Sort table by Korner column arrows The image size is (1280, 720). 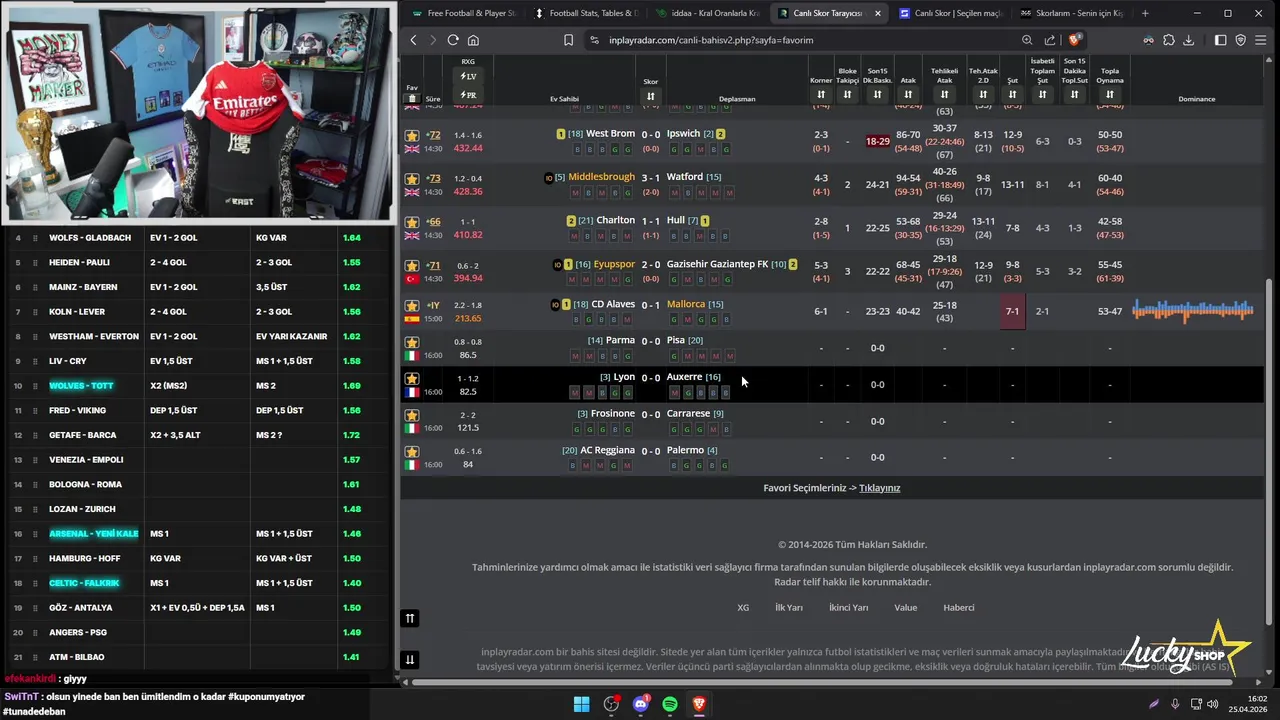click(821, 95)
